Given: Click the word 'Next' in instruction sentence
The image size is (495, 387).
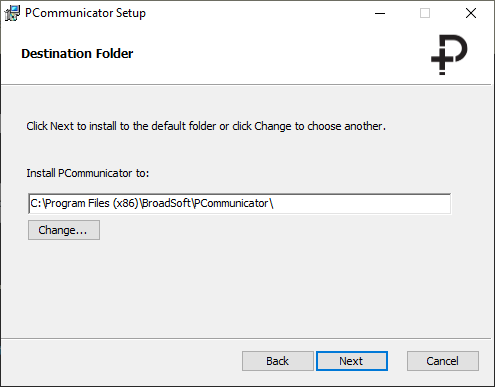Looking at the screenshot, I should pyautogui.click(x=62, y=126).
